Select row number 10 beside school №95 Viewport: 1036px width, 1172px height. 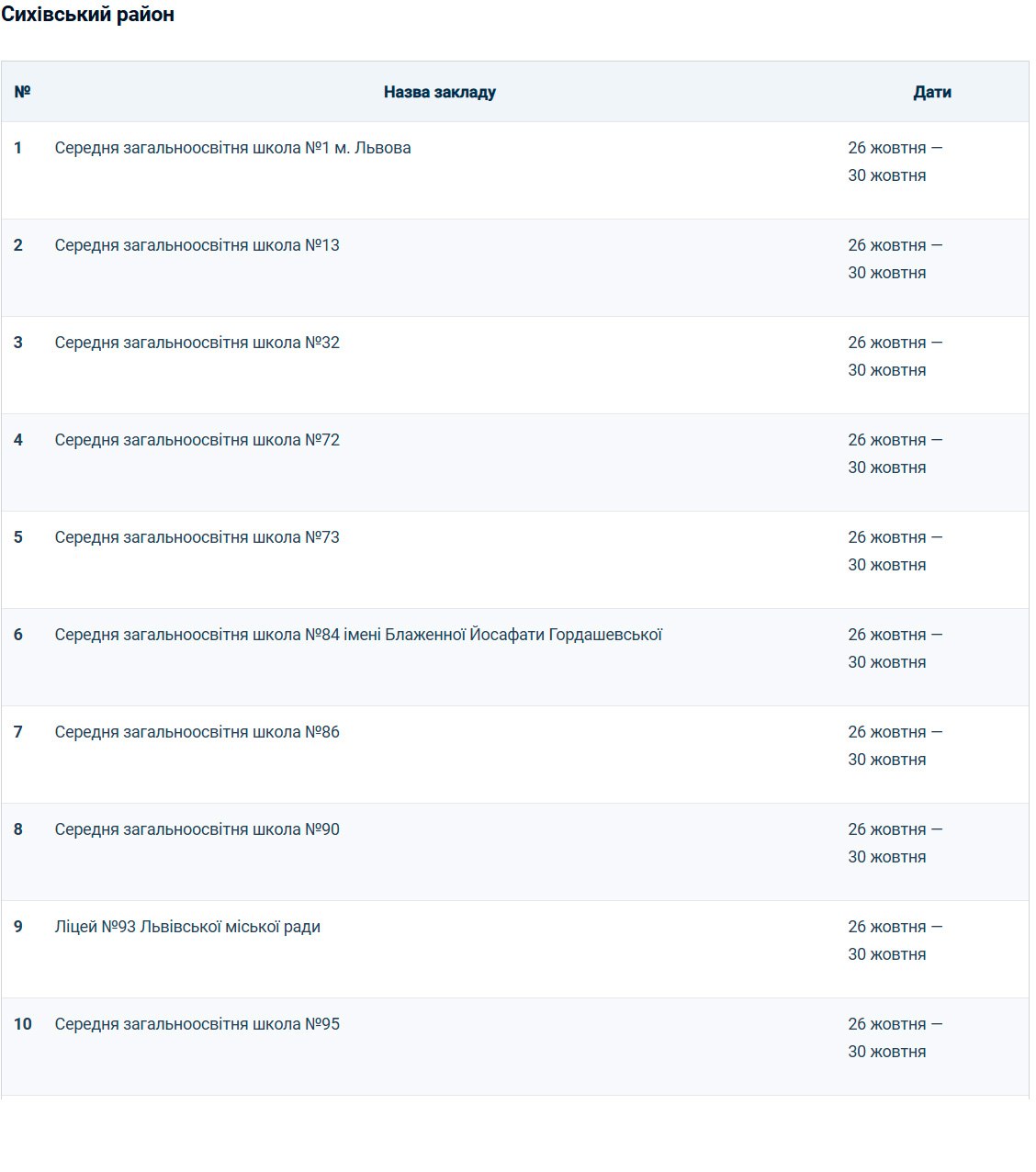click(x=23, y=1024)
